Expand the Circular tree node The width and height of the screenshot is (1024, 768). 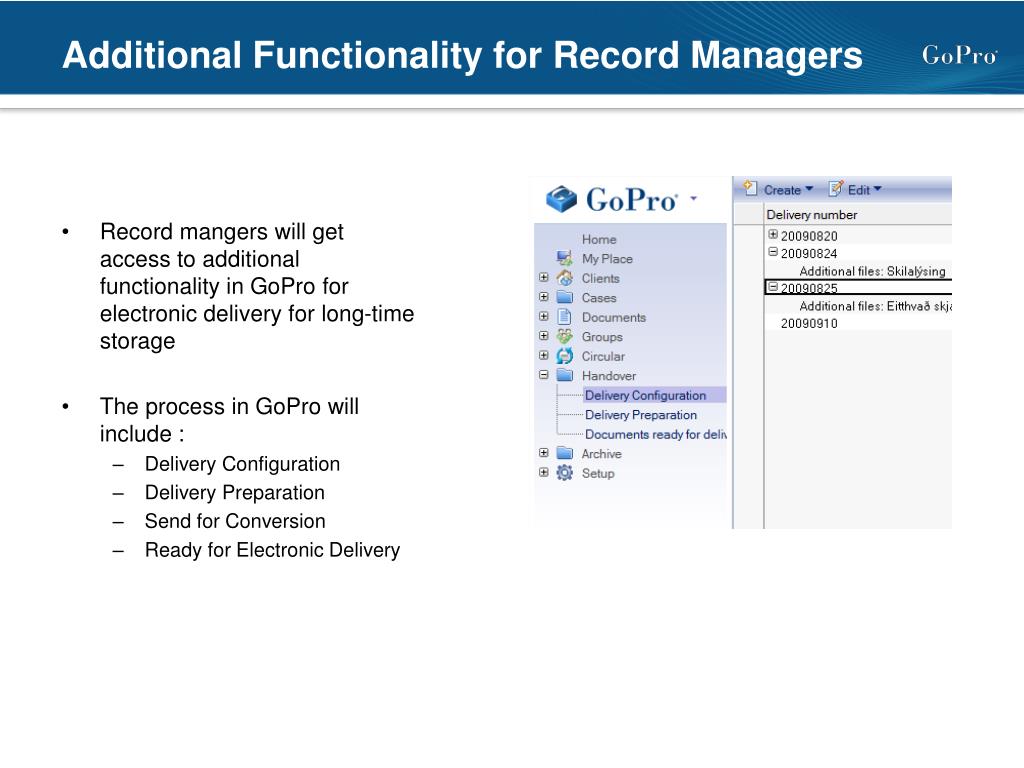point(543,355)
